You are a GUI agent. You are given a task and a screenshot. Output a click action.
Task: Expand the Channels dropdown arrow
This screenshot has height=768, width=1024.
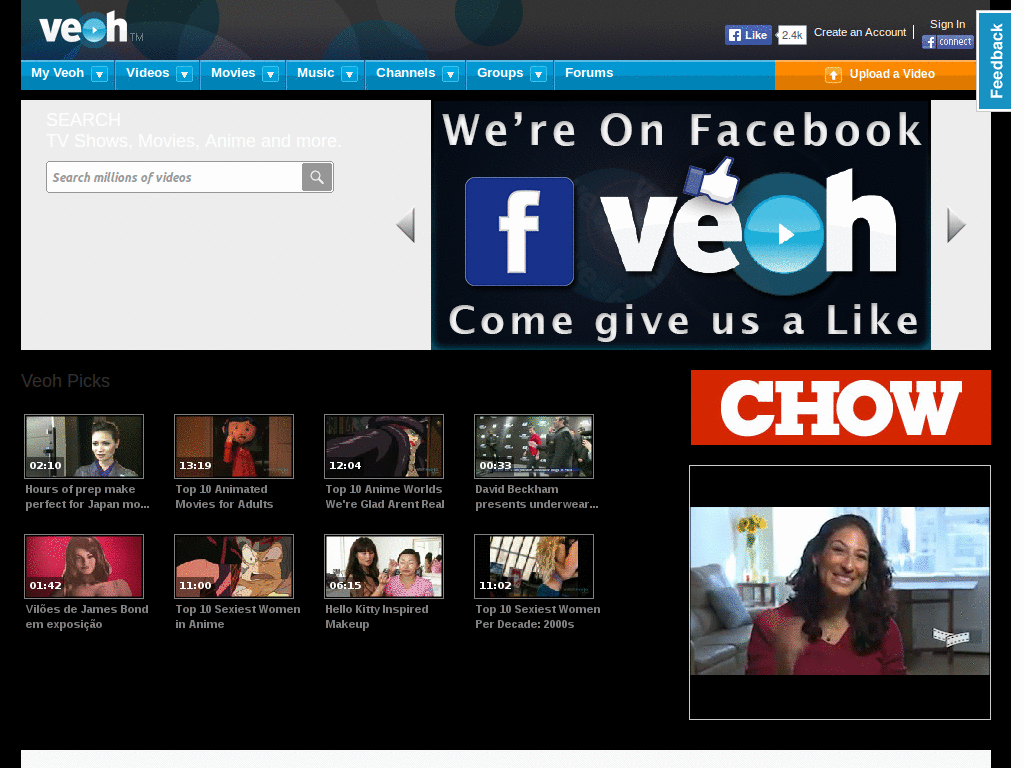pyautogui.click(x=451, y=74)
